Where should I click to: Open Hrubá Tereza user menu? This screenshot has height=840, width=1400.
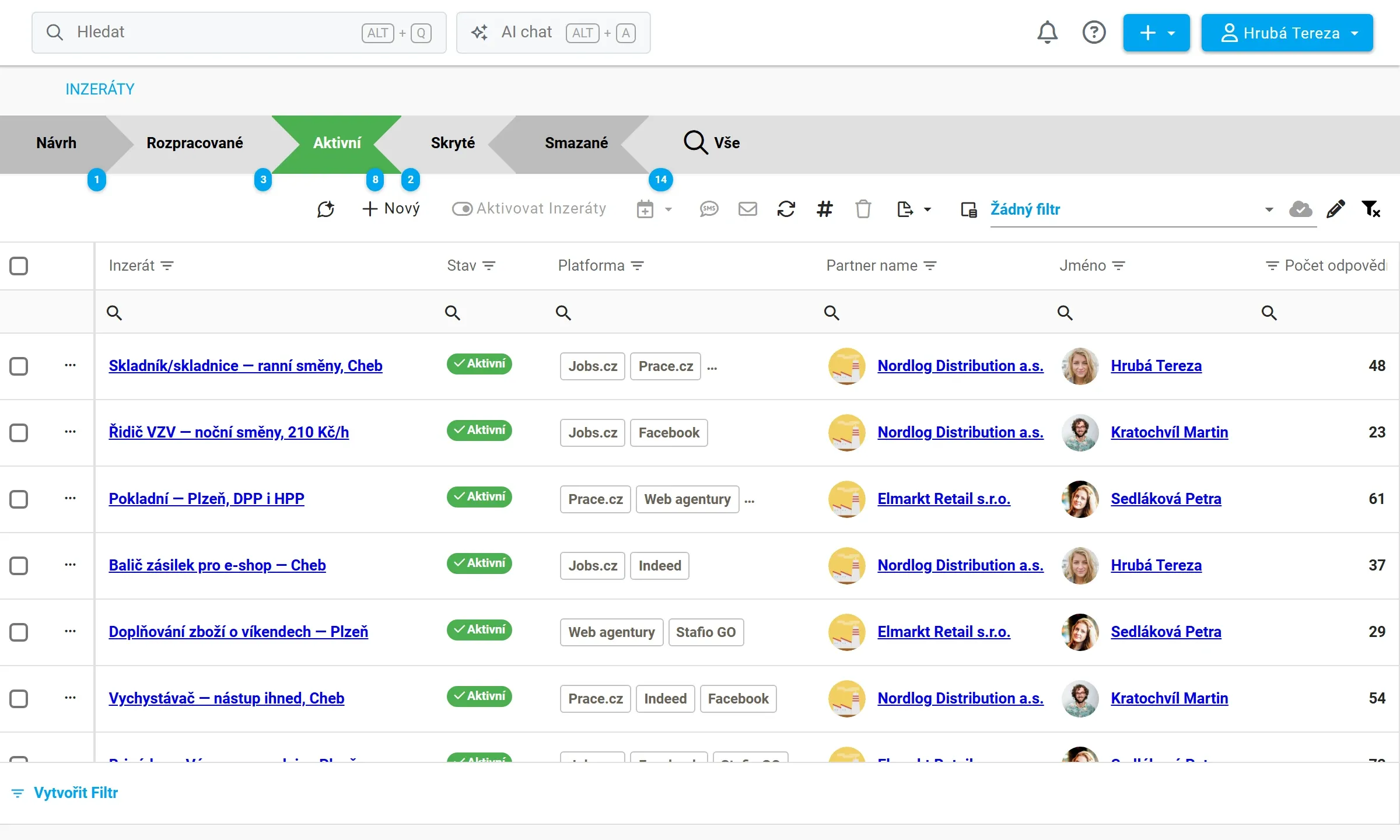click(x=1287, y=33)
